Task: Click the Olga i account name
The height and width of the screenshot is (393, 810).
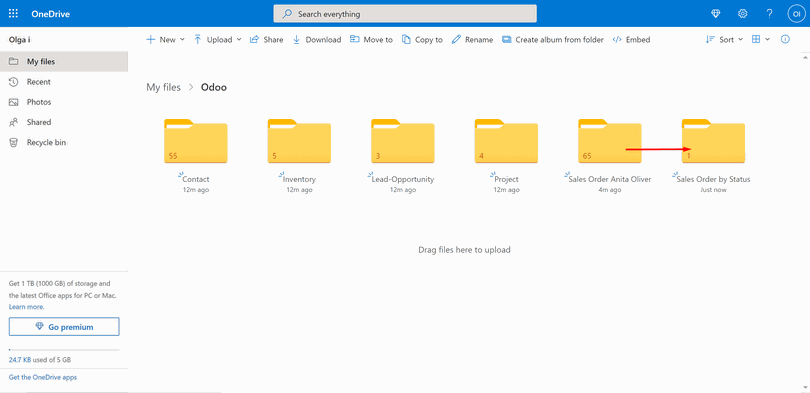Action: click(x=20, y=40)
